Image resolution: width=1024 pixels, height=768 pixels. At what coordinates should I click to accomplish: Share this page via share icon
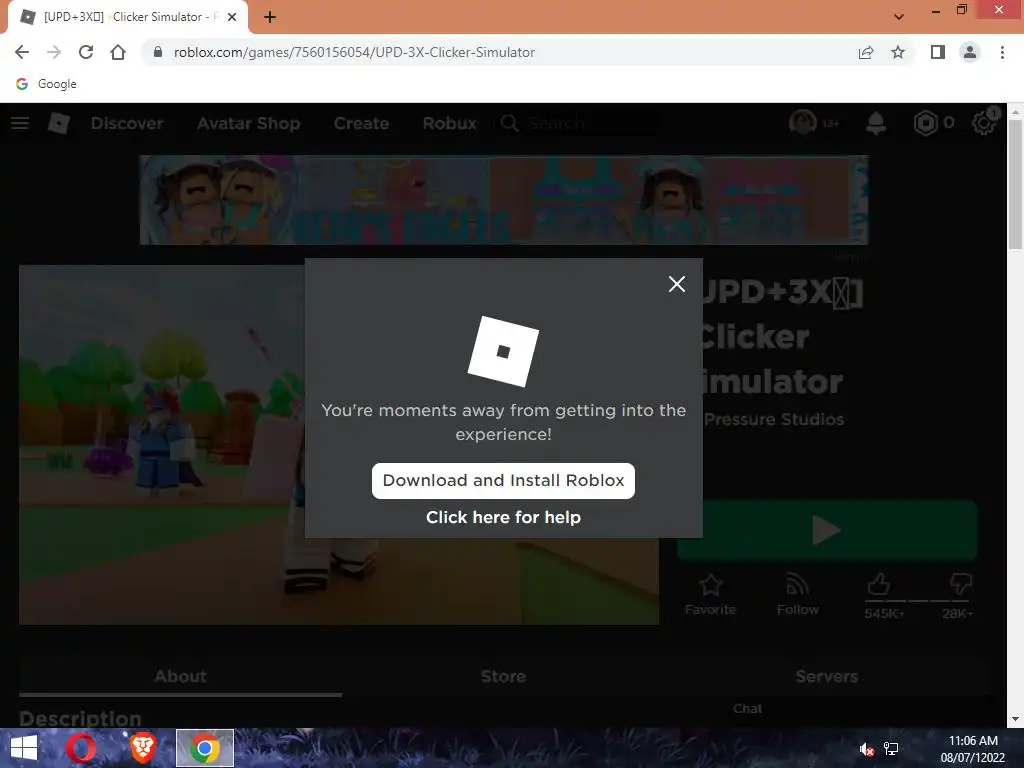(x=866, y=52)
